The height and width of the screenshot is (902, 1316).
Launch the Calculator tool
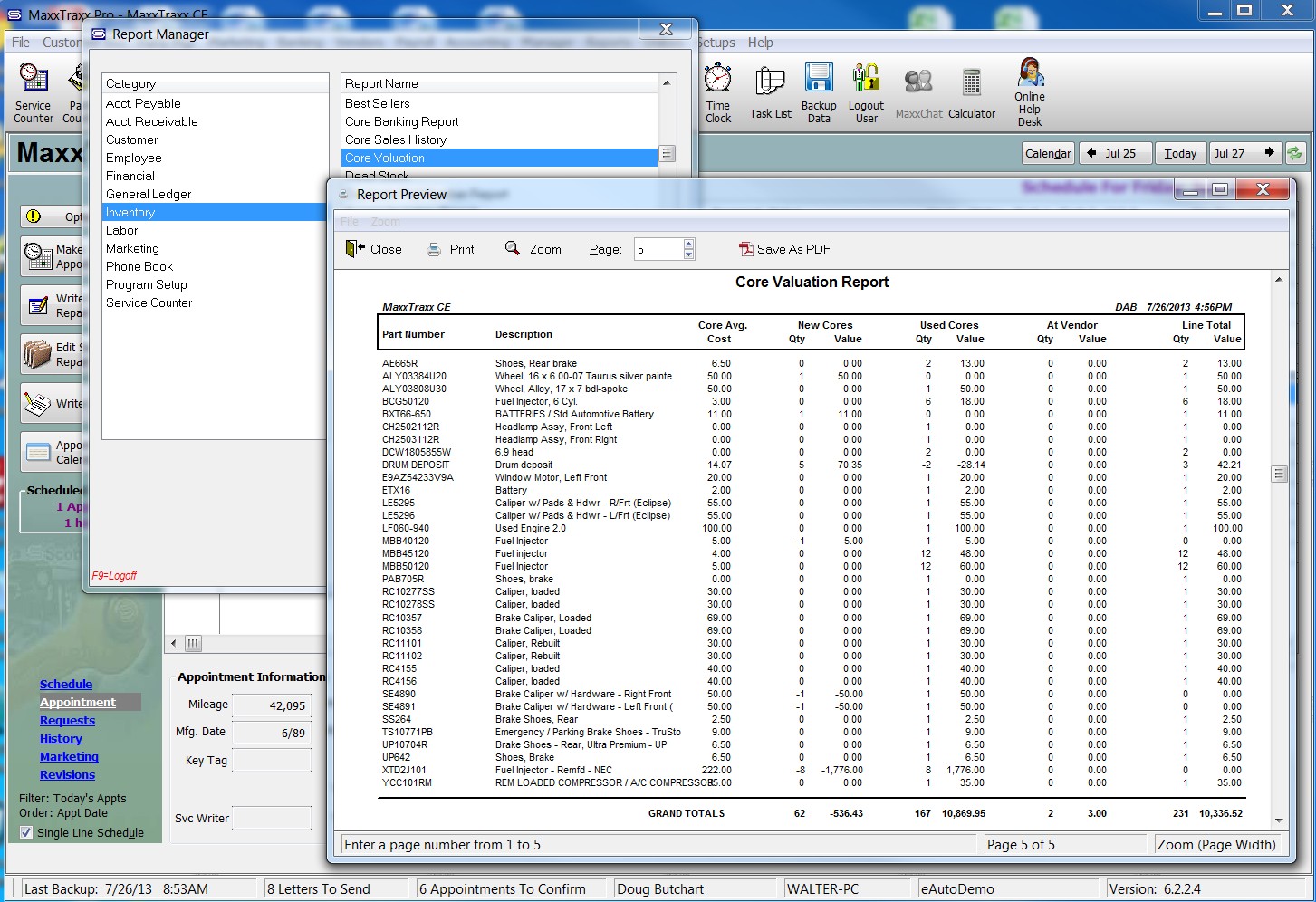(972, 92)
